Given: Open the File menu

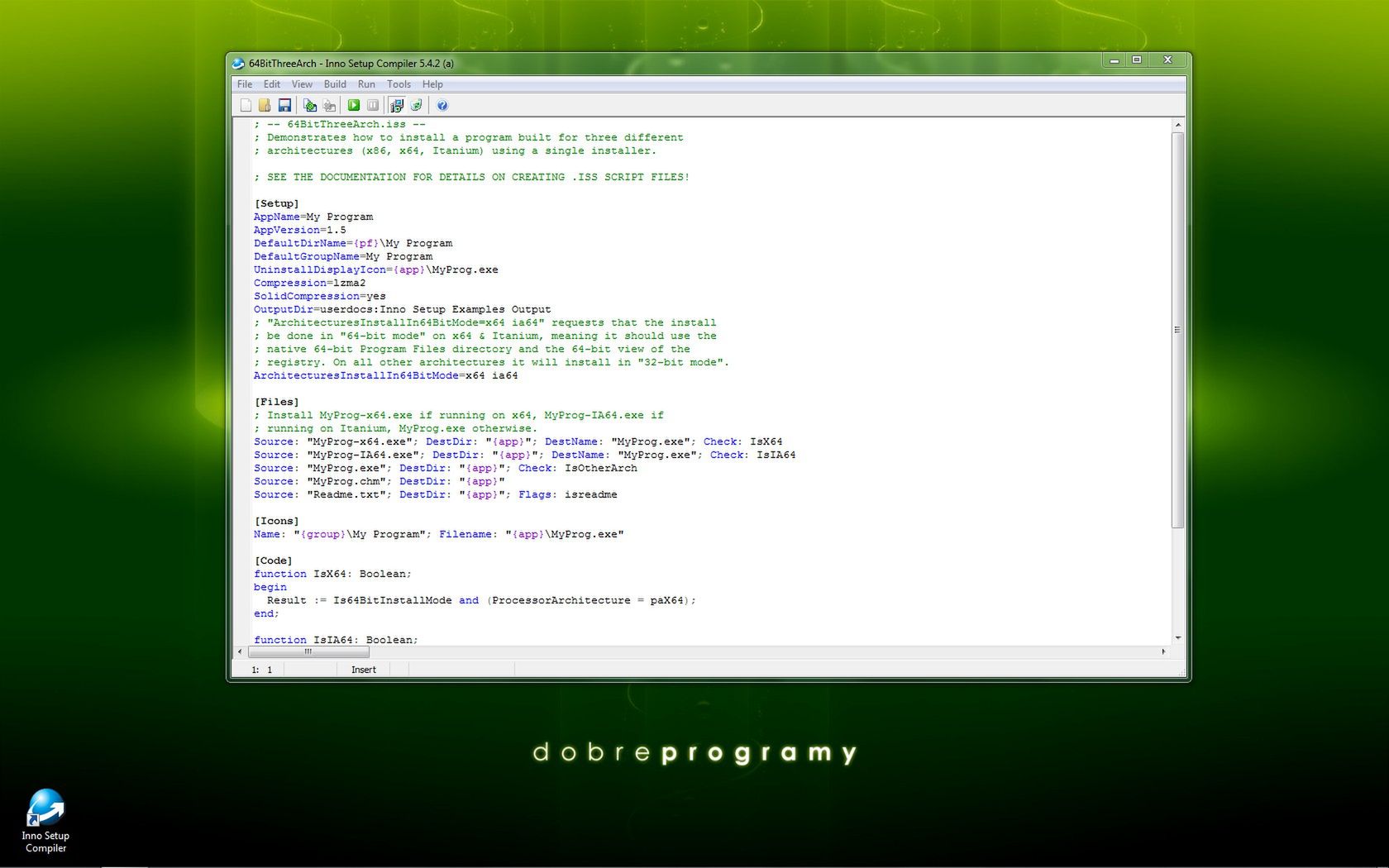Looking at the screenshot, I should [245, 84].
